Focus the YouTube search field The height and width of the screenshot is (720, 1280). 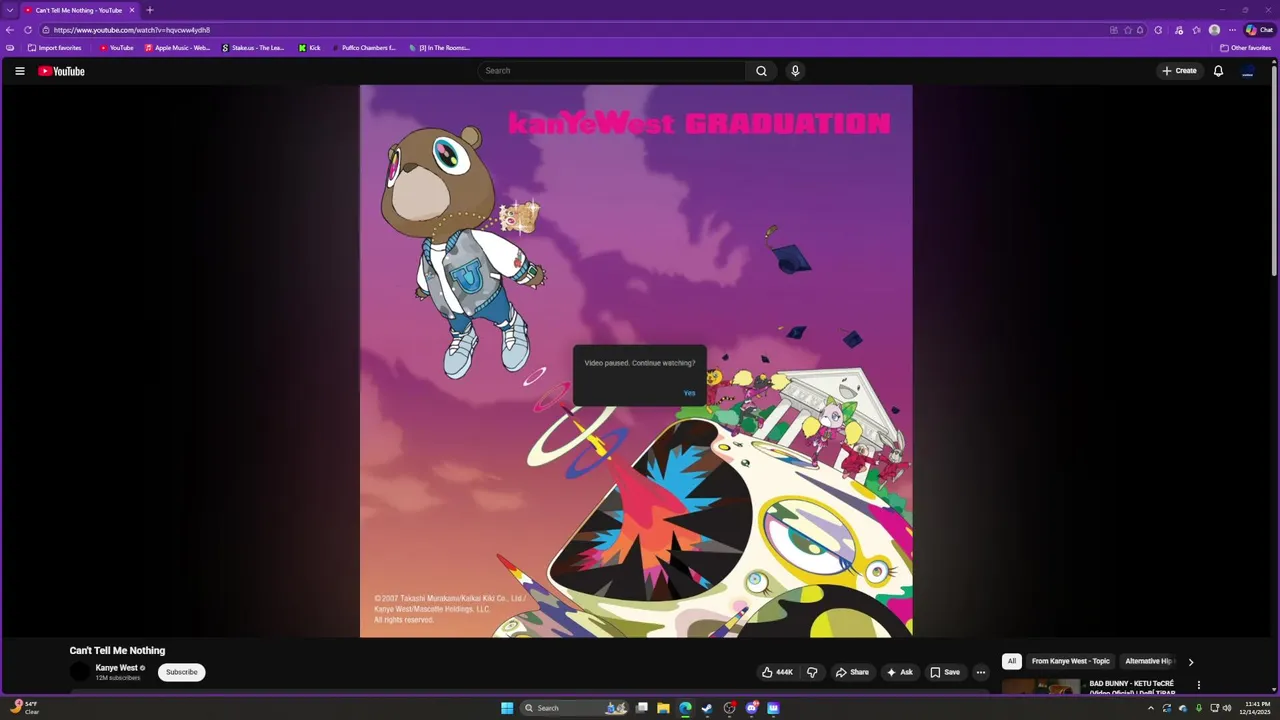pos(612,71)
